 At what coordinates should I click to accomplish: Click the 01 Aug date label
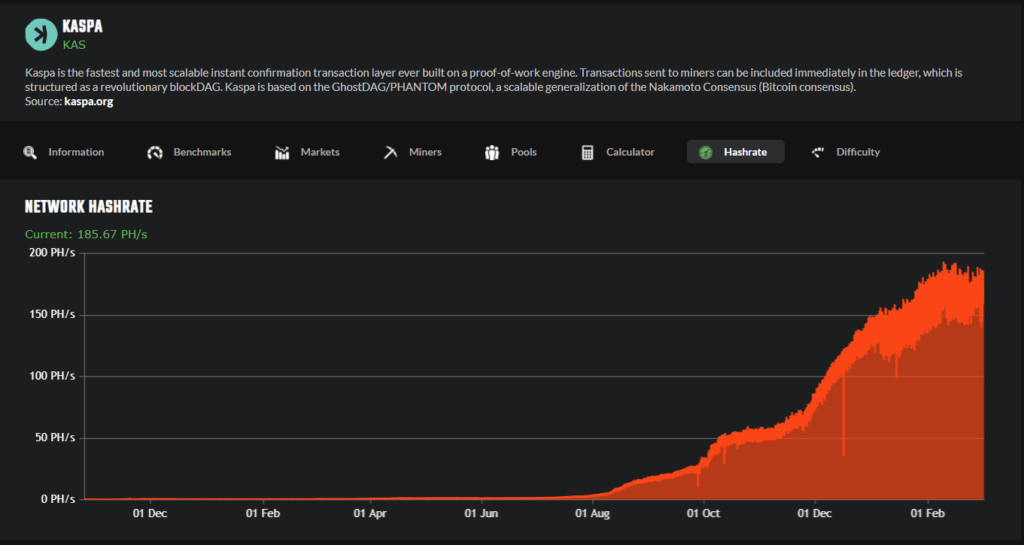592,514
